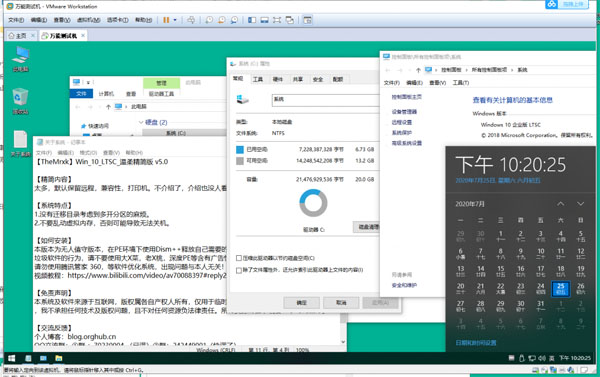
Task: Click 确定 in the drive properties dialog
Action: pyautogui.click(x=302, y=303)
